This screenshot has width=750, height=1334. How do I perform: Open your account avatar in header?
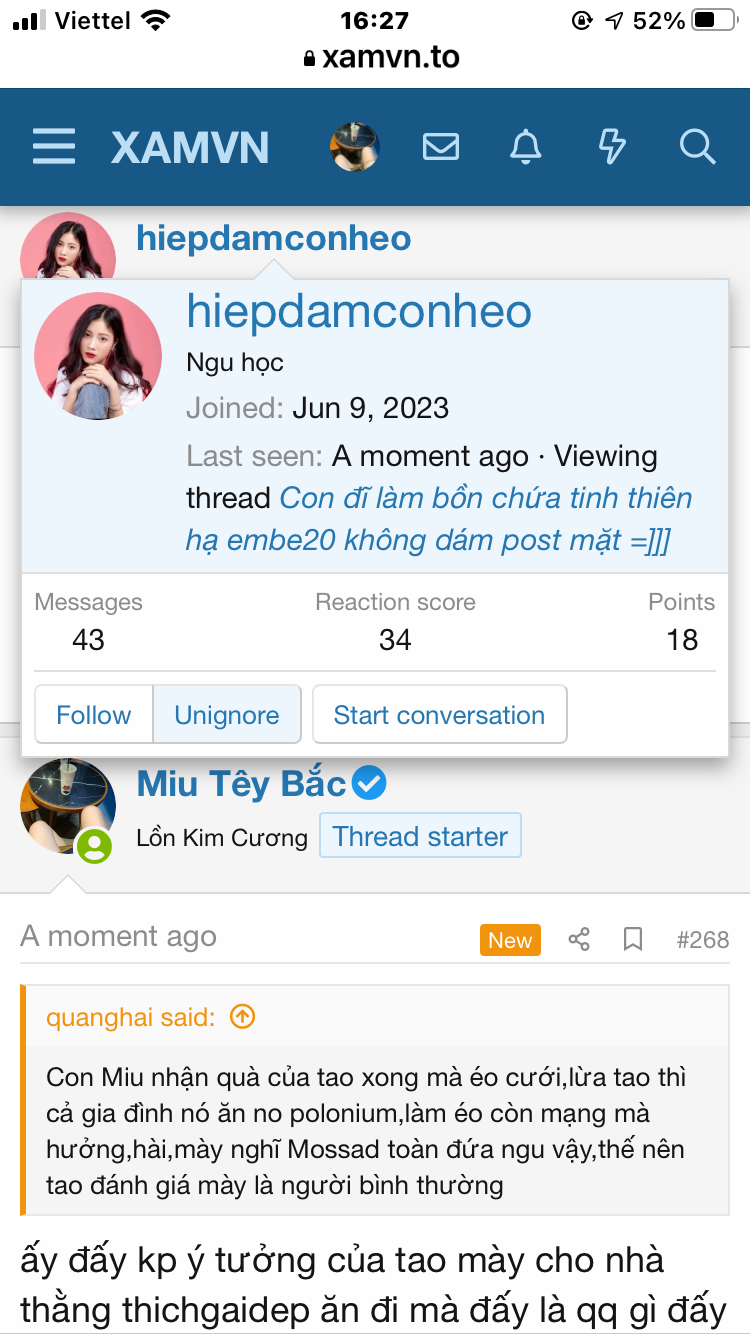click(355, 147)
